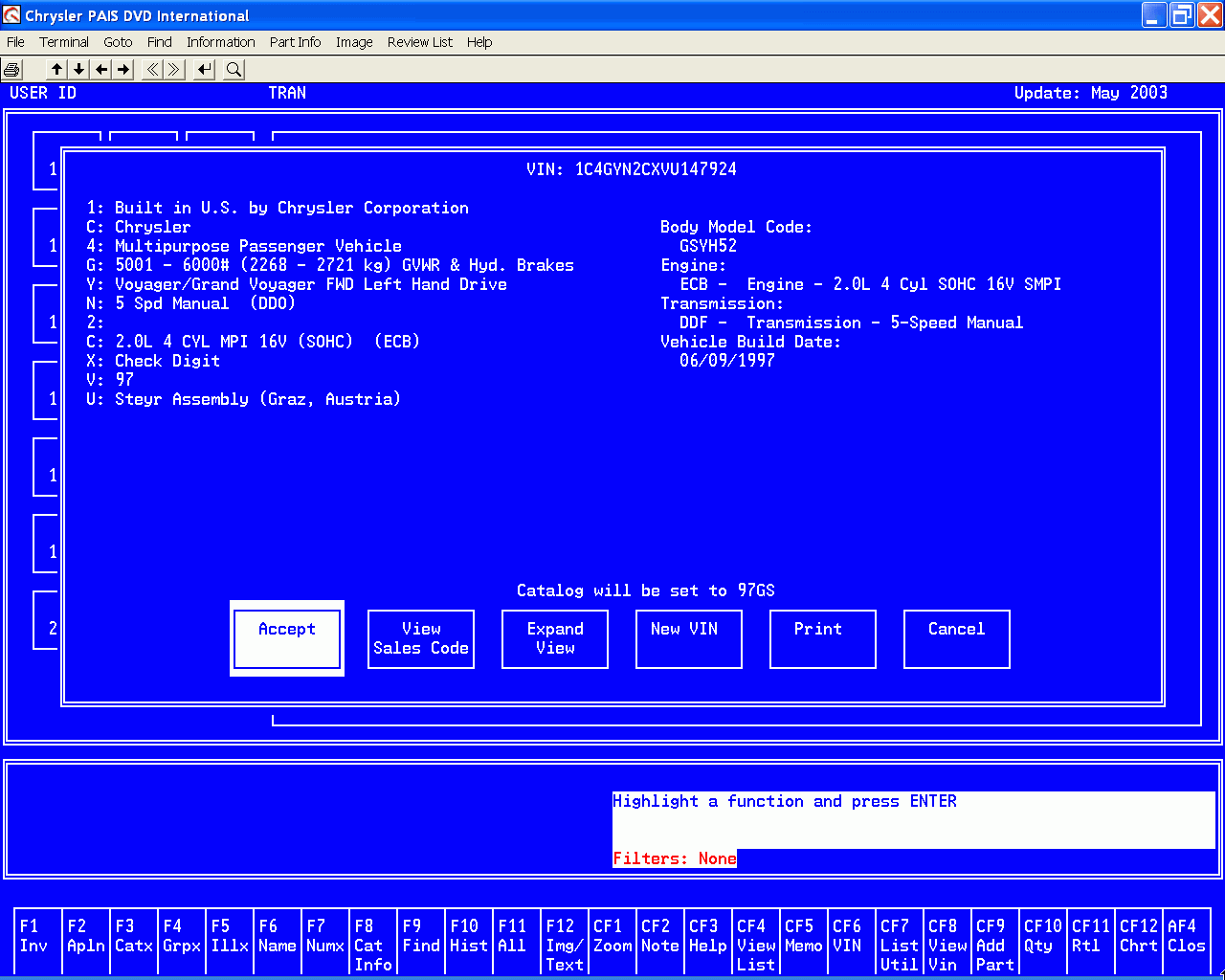The image size is (1225, 980).
Task: Click the CF8 View Vin function key
Action: pos(947,943)
